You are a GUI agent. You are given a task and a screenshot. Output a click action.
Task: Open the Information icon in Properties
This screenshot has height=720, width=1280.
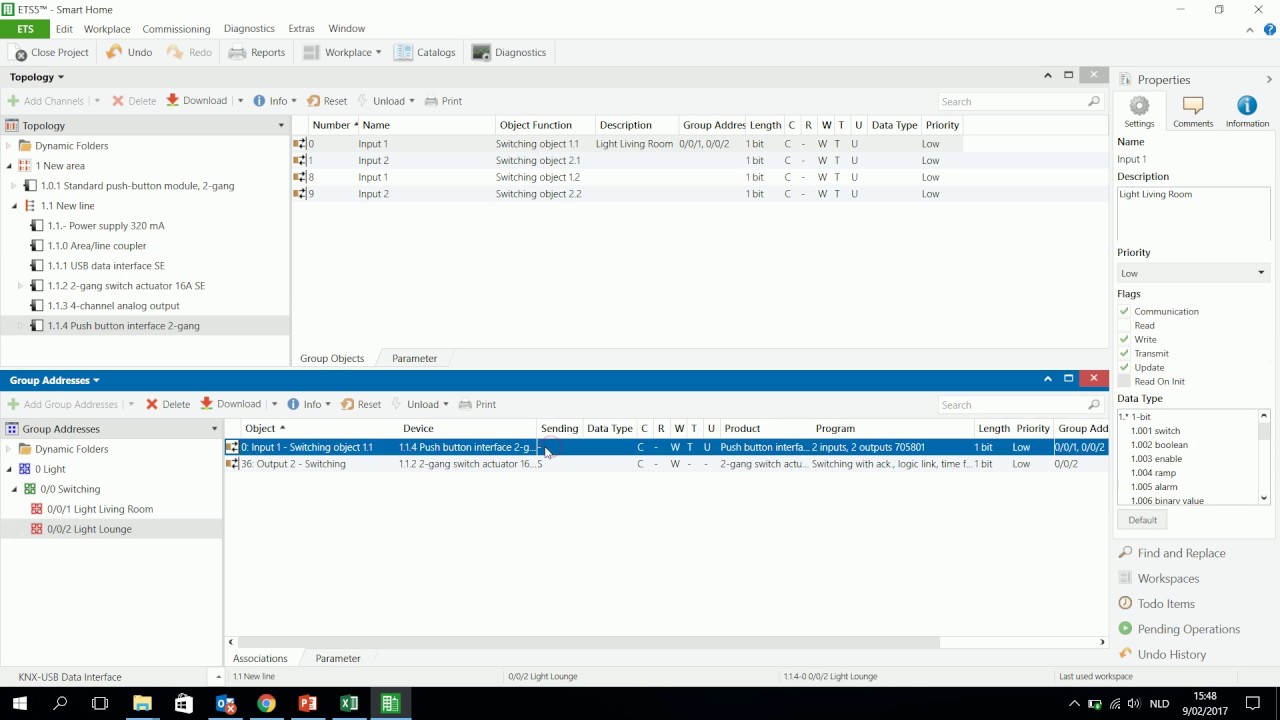click(x=1247, y=106)
